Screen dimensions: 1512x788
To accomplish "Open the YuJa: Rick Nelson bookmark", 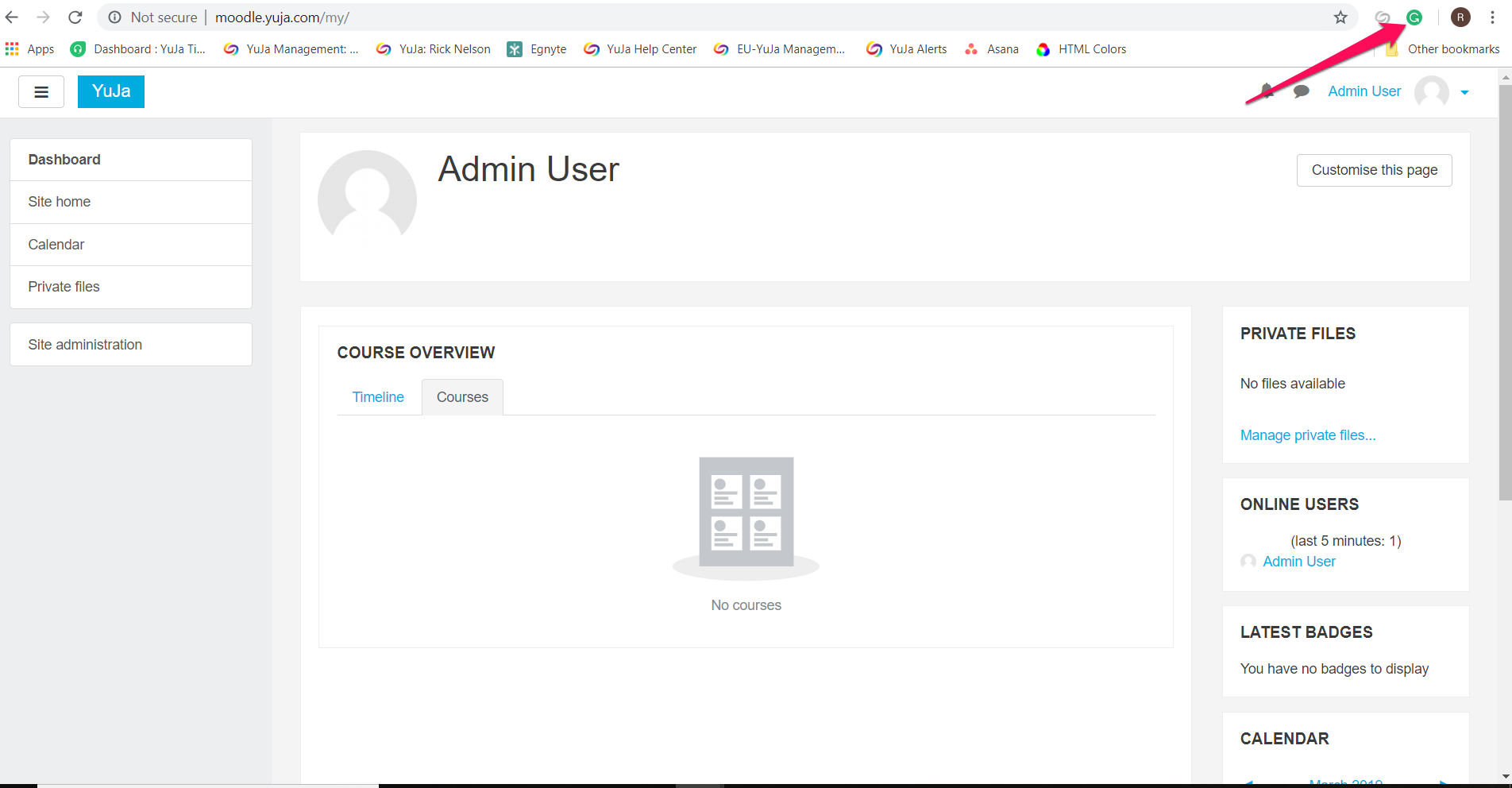I will click(x=434, y=49).
